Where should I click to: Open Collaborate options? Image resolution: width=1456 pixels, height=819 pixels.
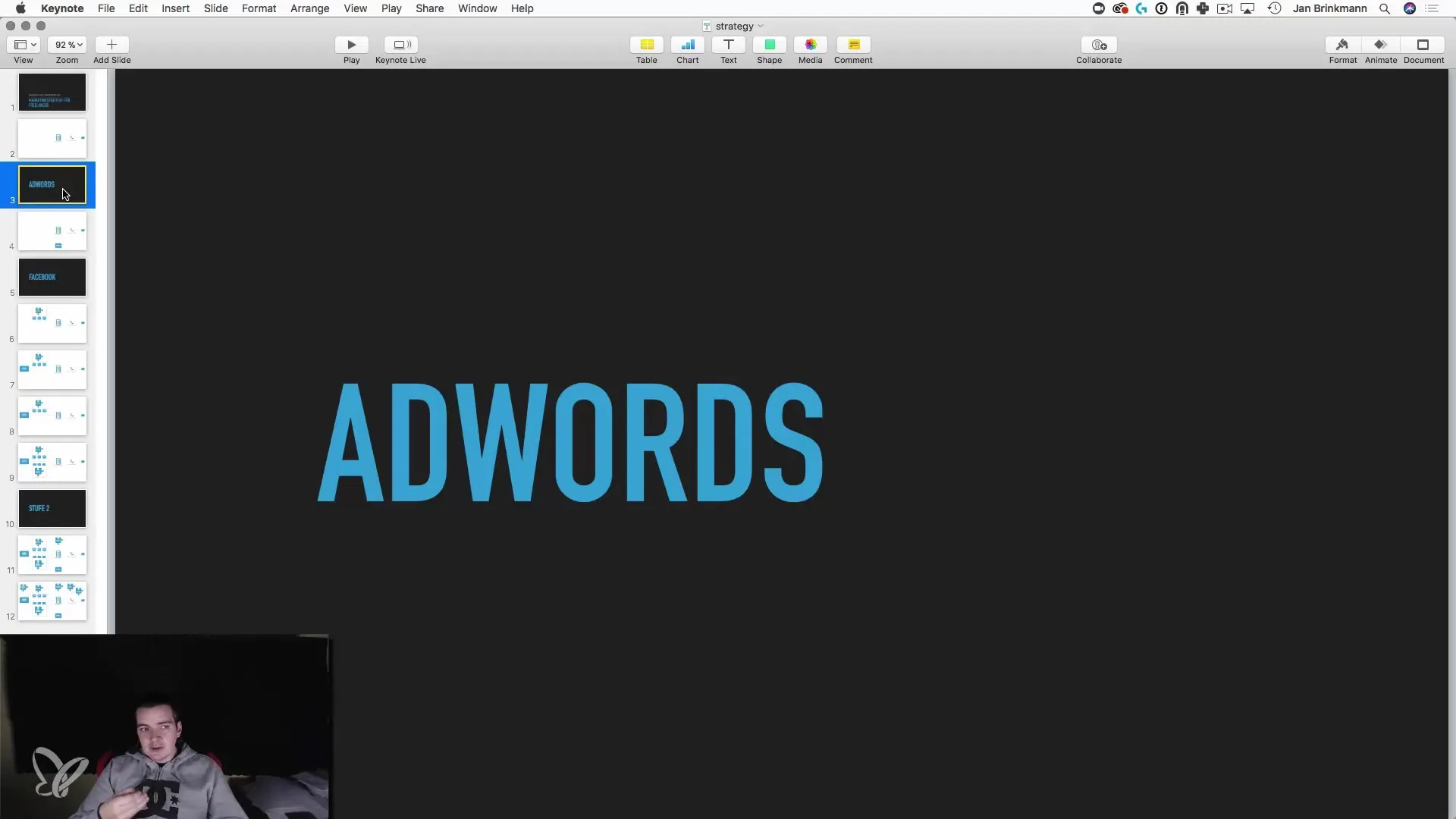click(x=1099, y=45)
